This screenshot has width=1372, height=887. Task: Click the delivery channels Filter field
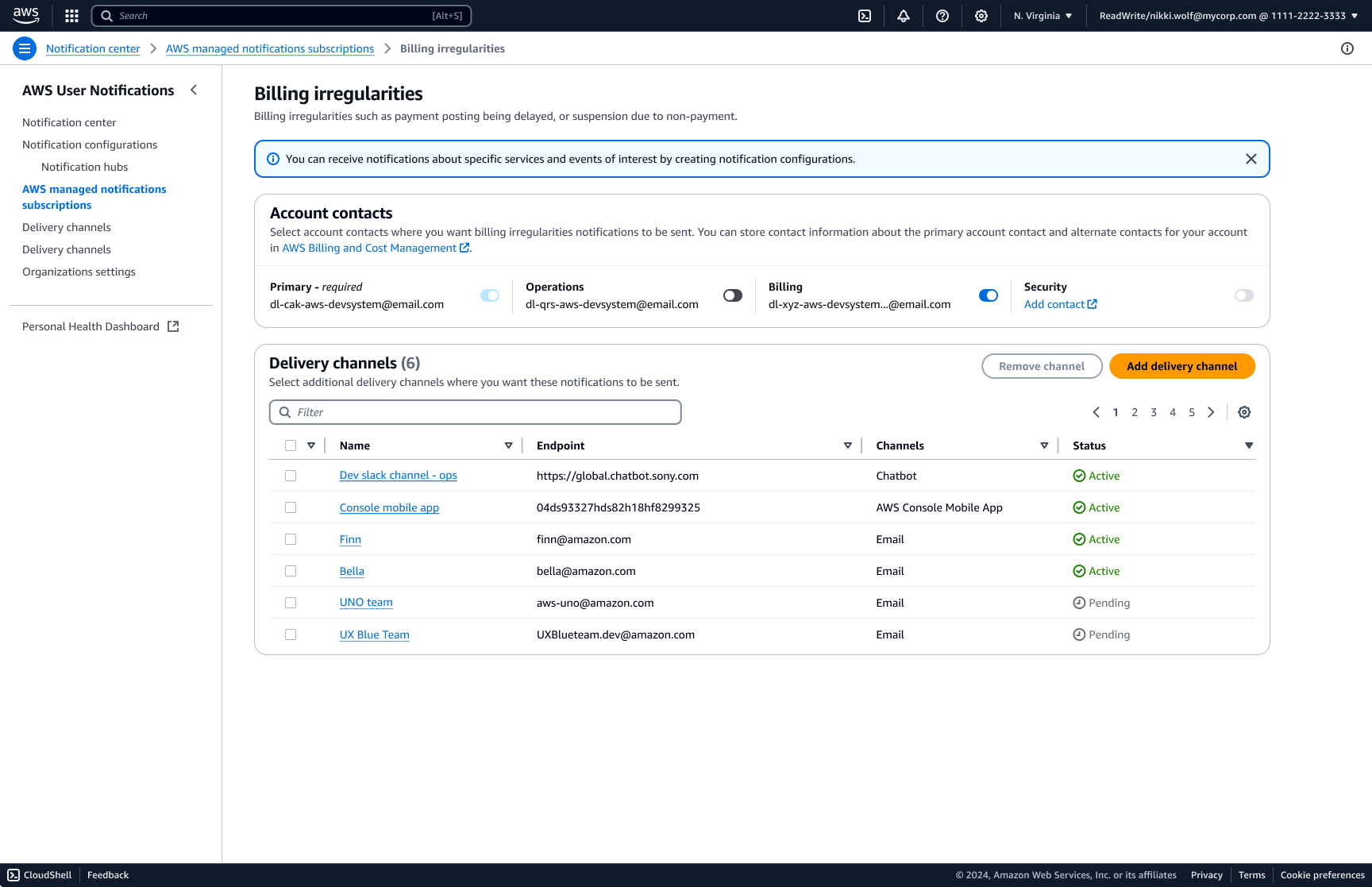[476, 412]
